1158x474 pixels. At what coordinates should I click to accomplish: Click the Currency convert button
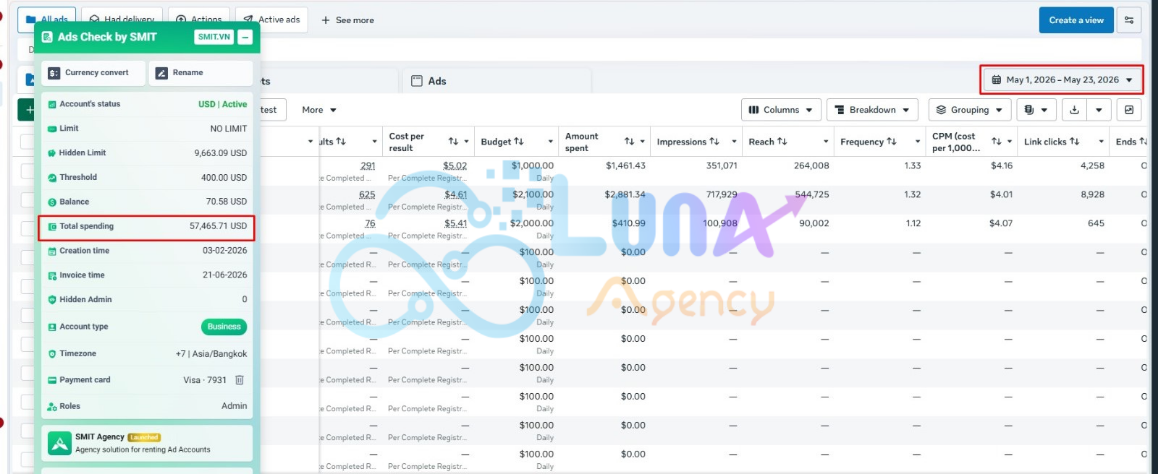(93, 73)
